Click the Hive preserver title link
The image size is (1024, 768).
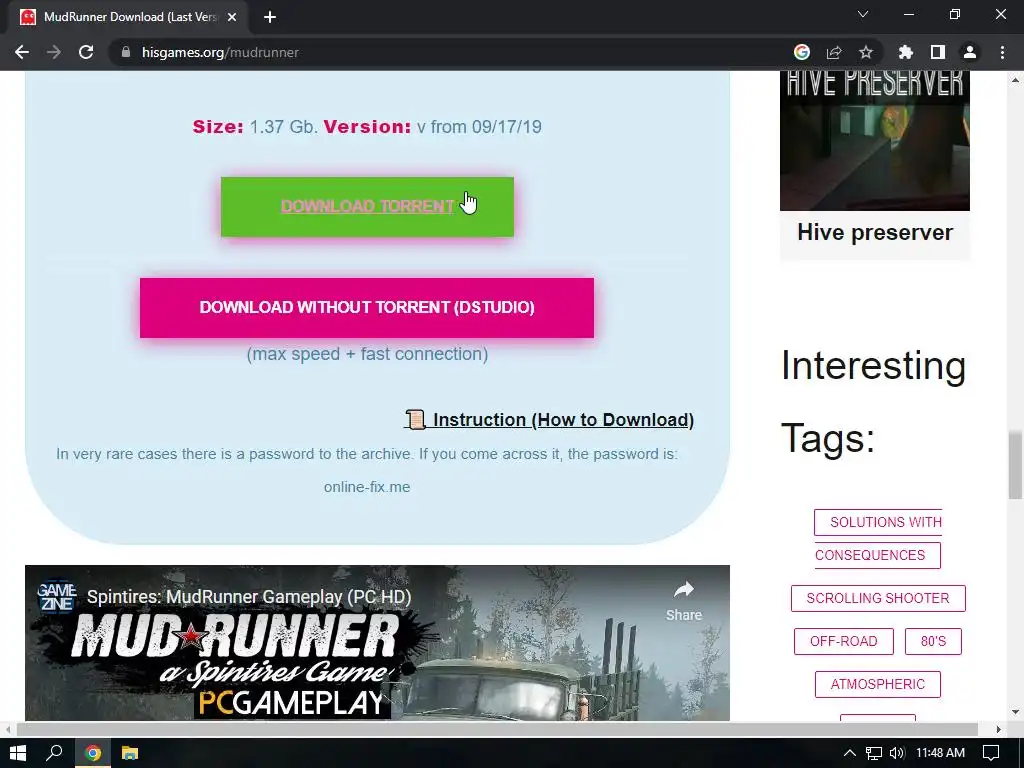pyautogui.click(x=874, y=232)
